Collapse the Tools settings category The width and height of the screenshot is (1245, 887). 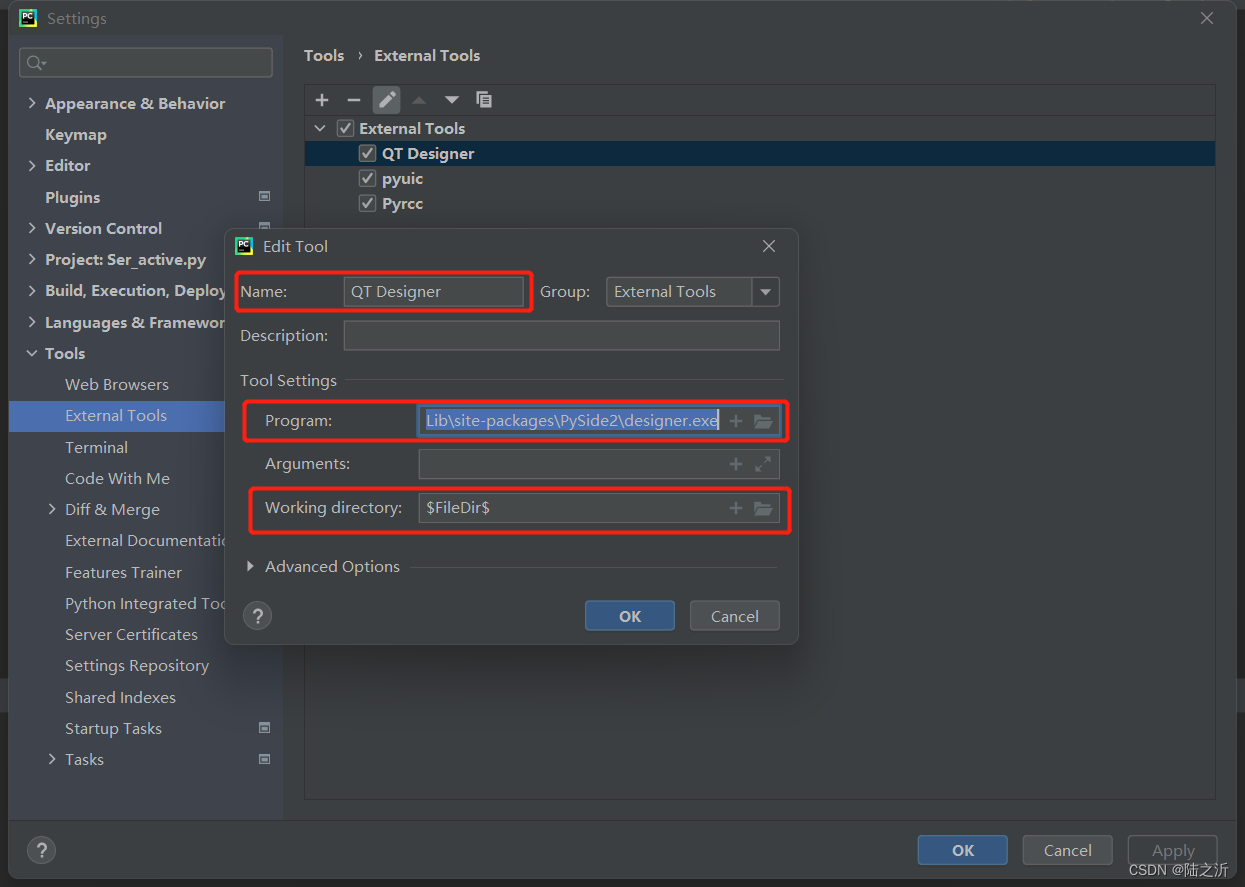point(32,353)
